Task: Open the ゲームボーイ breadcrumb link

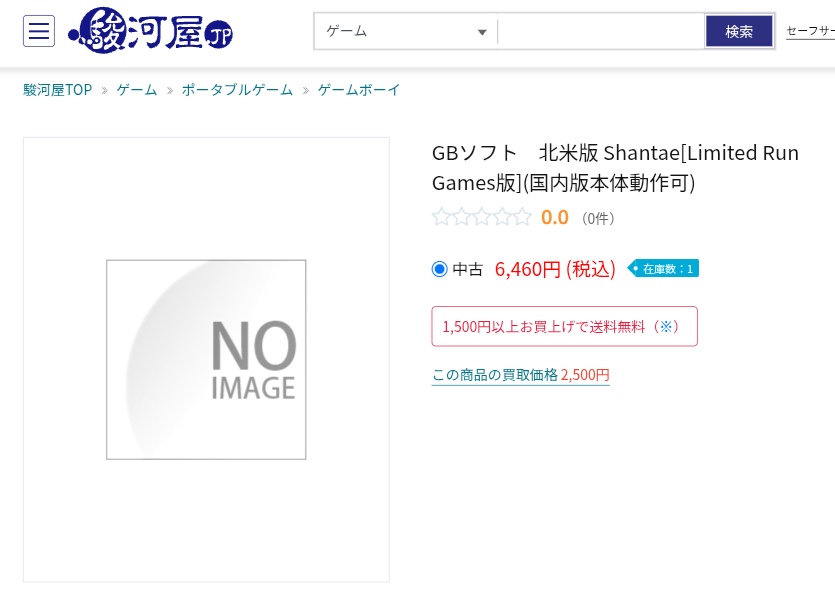Action: 359,90
